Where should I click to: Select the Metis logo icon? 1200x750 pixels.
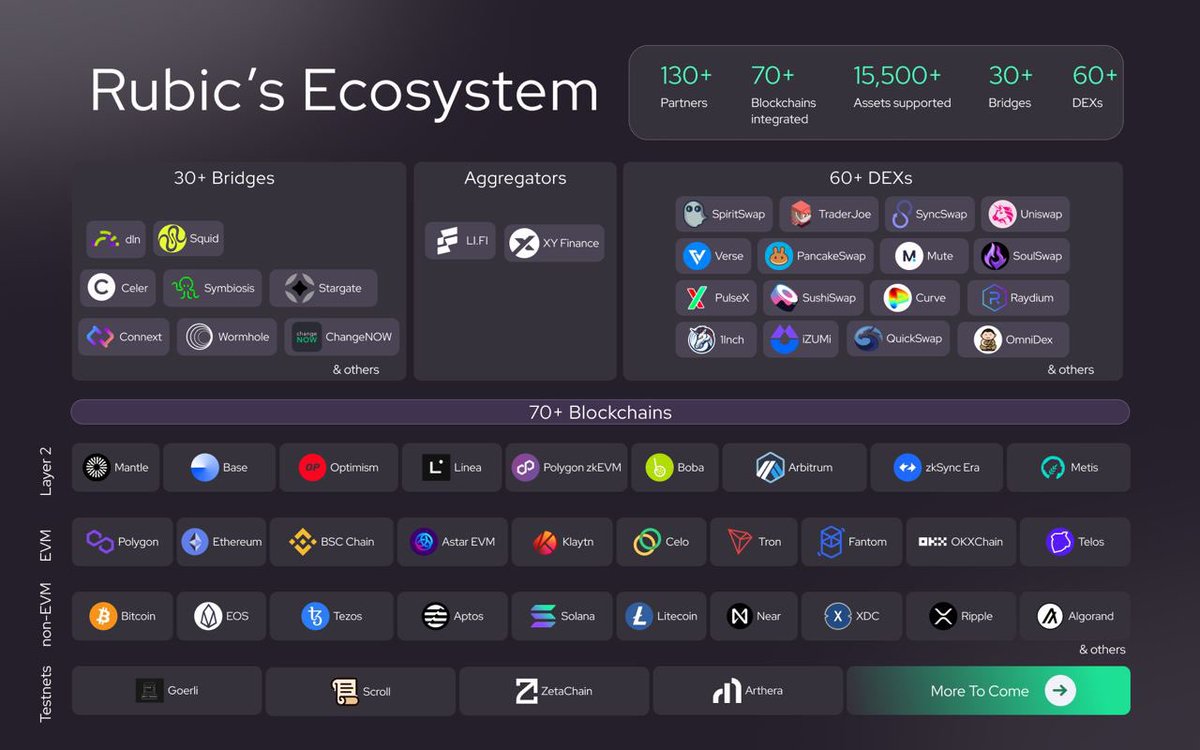click(x=1053, y=467)
